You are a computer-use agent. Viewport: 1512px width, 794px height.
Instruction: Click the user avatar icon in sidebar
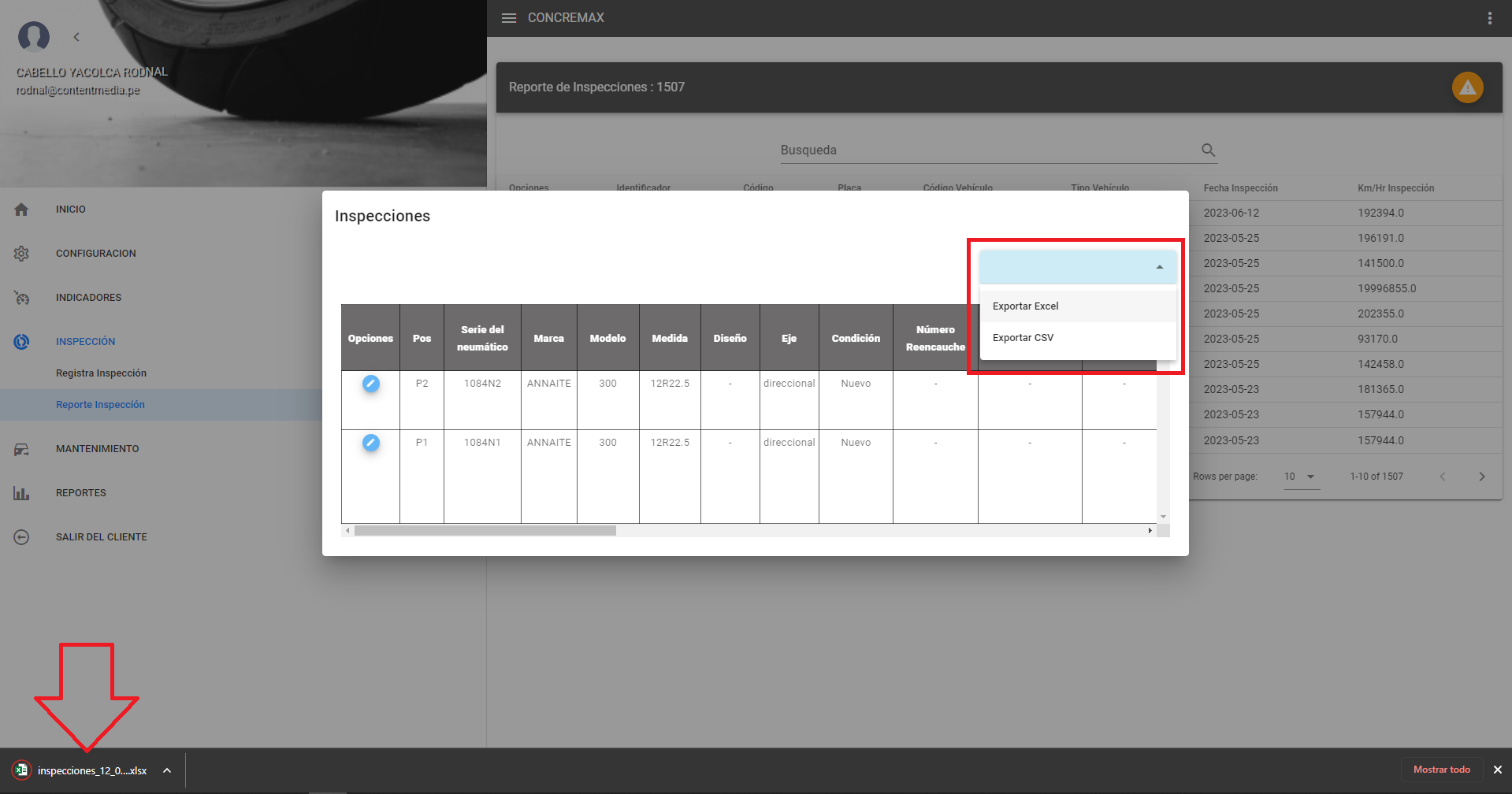34,36
